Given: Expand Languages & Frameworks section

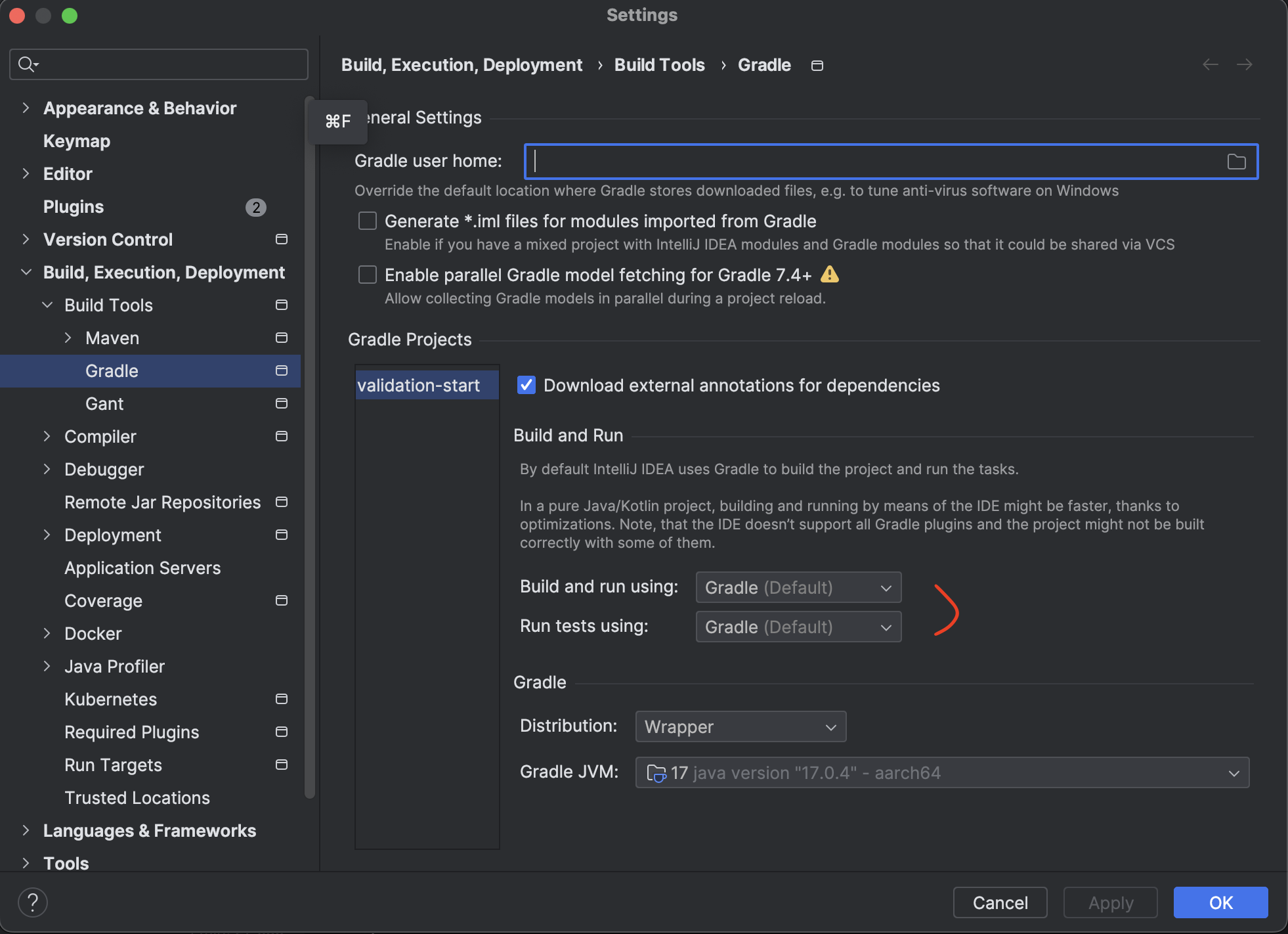Looking at the screenshot, I should pos(26,830).
